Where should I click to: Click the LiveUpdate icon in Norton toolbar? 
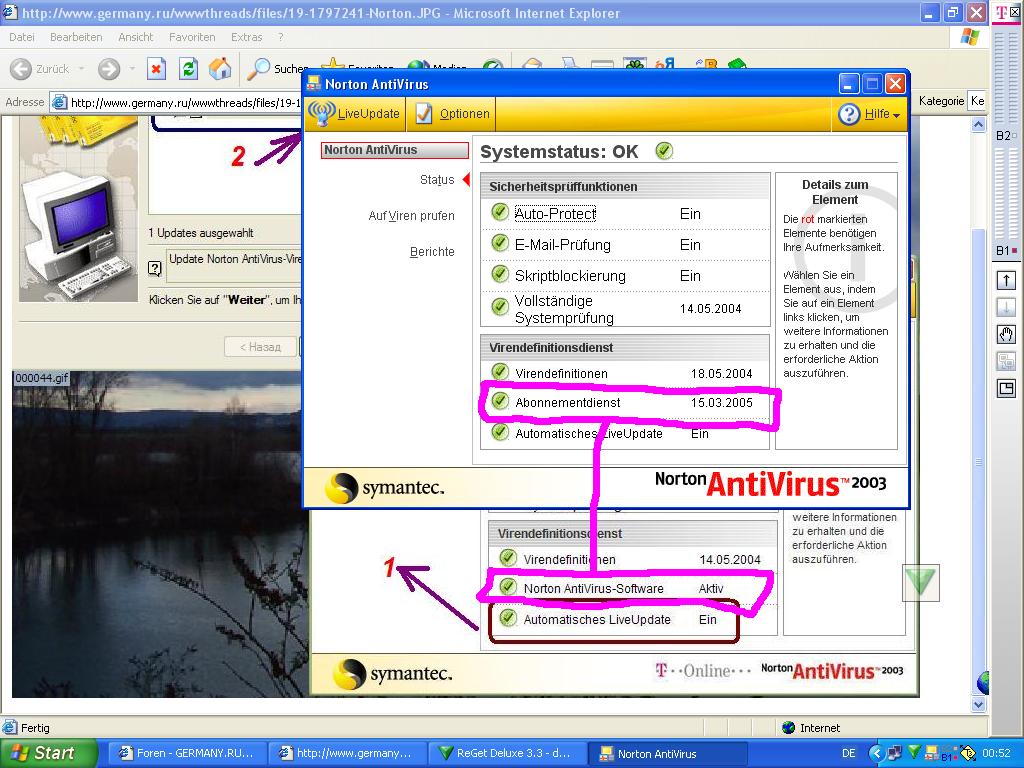click(x=321, y=113)
